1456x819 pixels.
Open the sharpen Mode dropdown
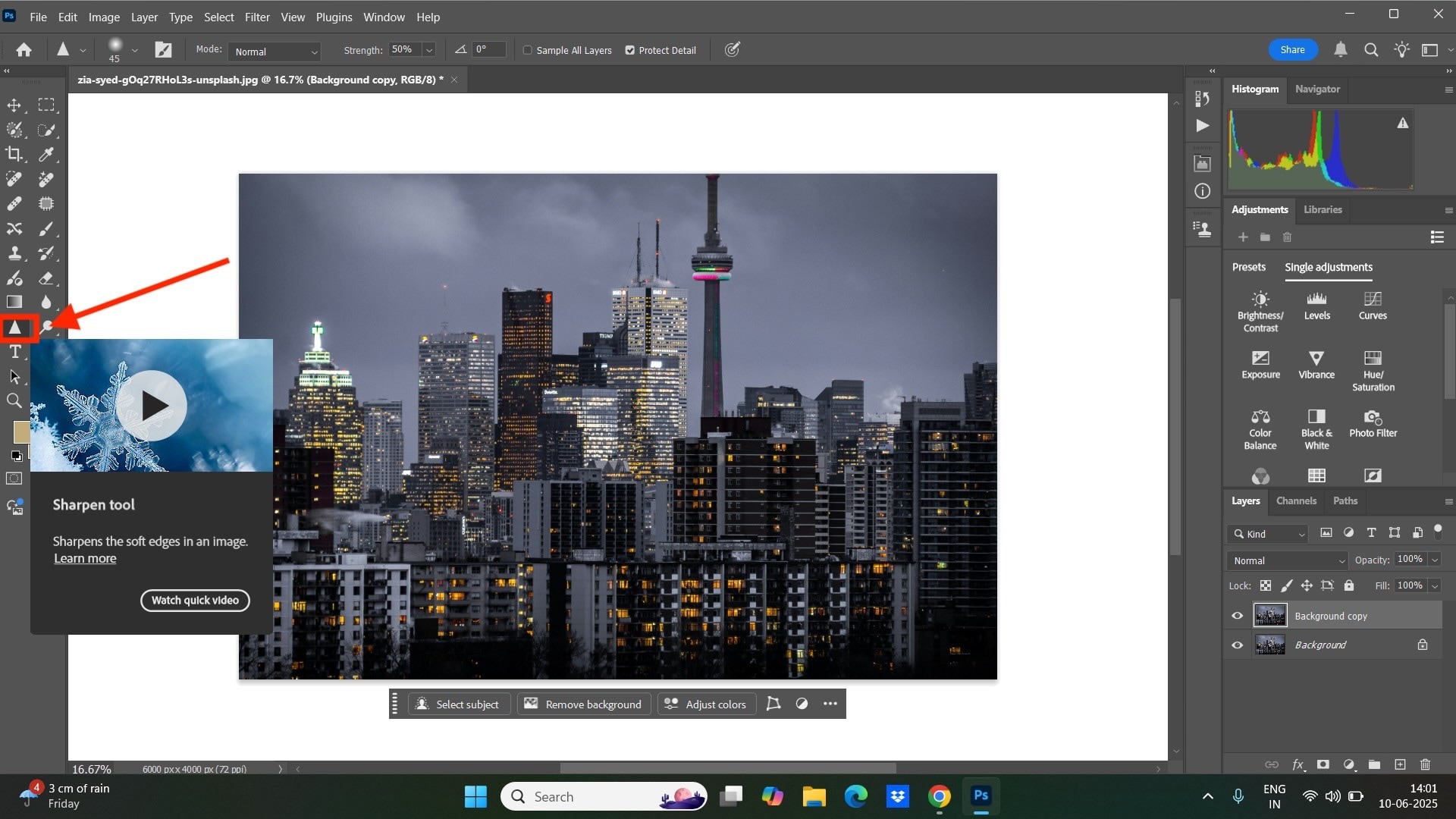click(275, 52)
